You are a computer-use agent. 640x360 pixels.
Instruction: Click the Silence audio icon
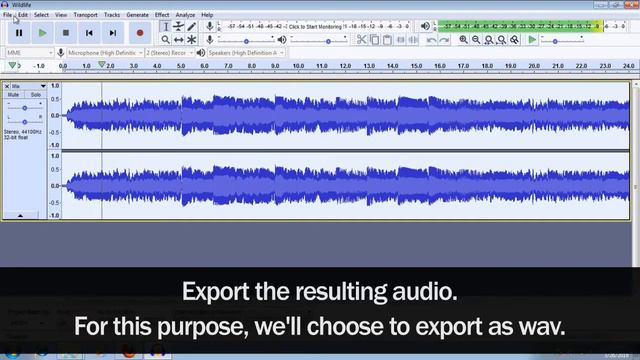click(413, 40)
